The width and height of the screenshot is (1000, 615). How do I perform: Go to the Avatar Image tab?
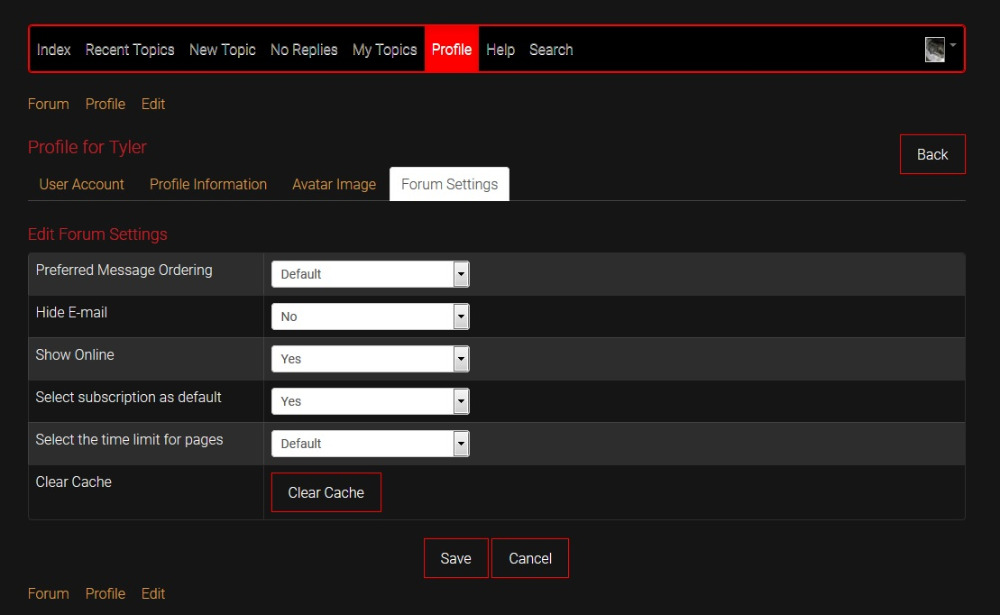(334, 185)
